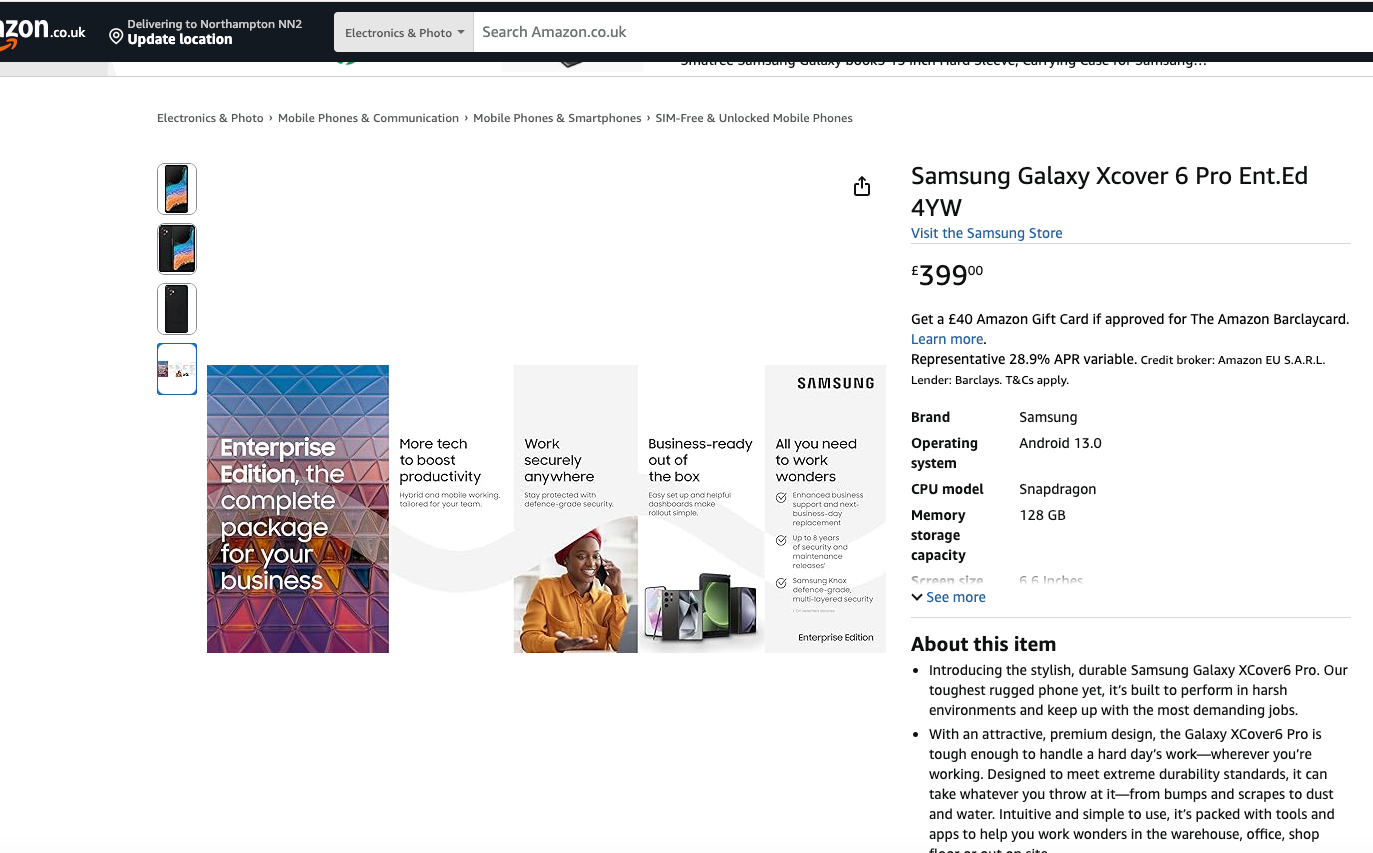The image size is (1373, 853).
Task: Click the location pin icon
Action: (x=116, y=37)
